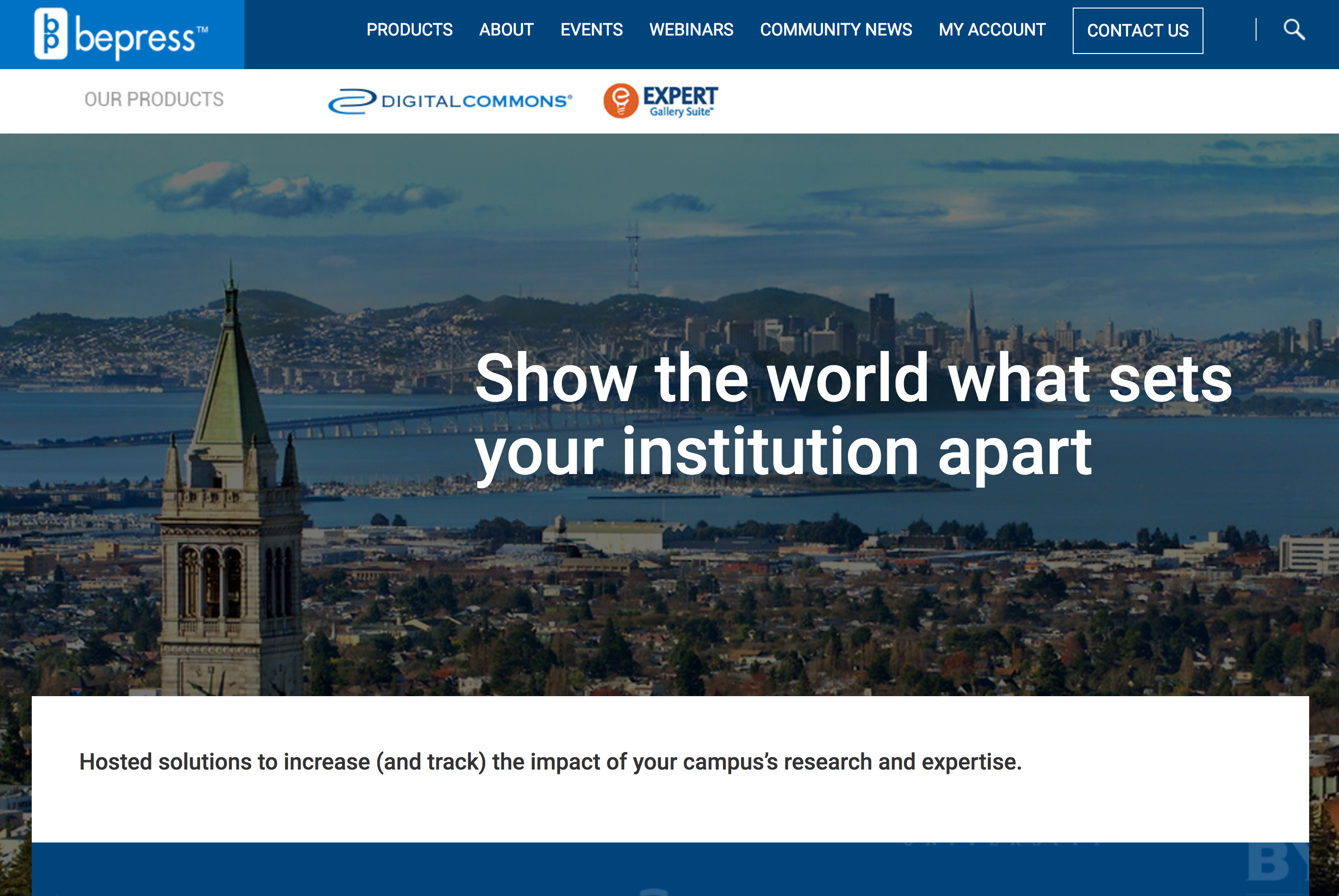Open the EVENTS page
This screenshot has width=1339, height=896.
[592, 30]
